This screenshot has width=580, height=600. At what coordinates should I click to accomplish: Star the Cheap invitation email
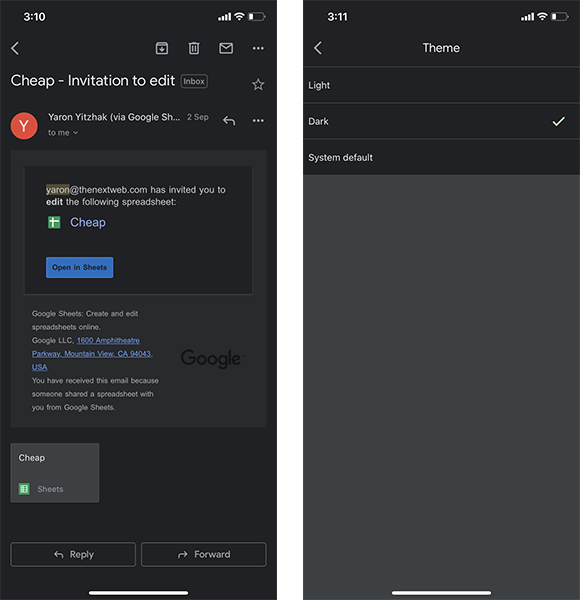pyautogui.click(x=258, y=84)
